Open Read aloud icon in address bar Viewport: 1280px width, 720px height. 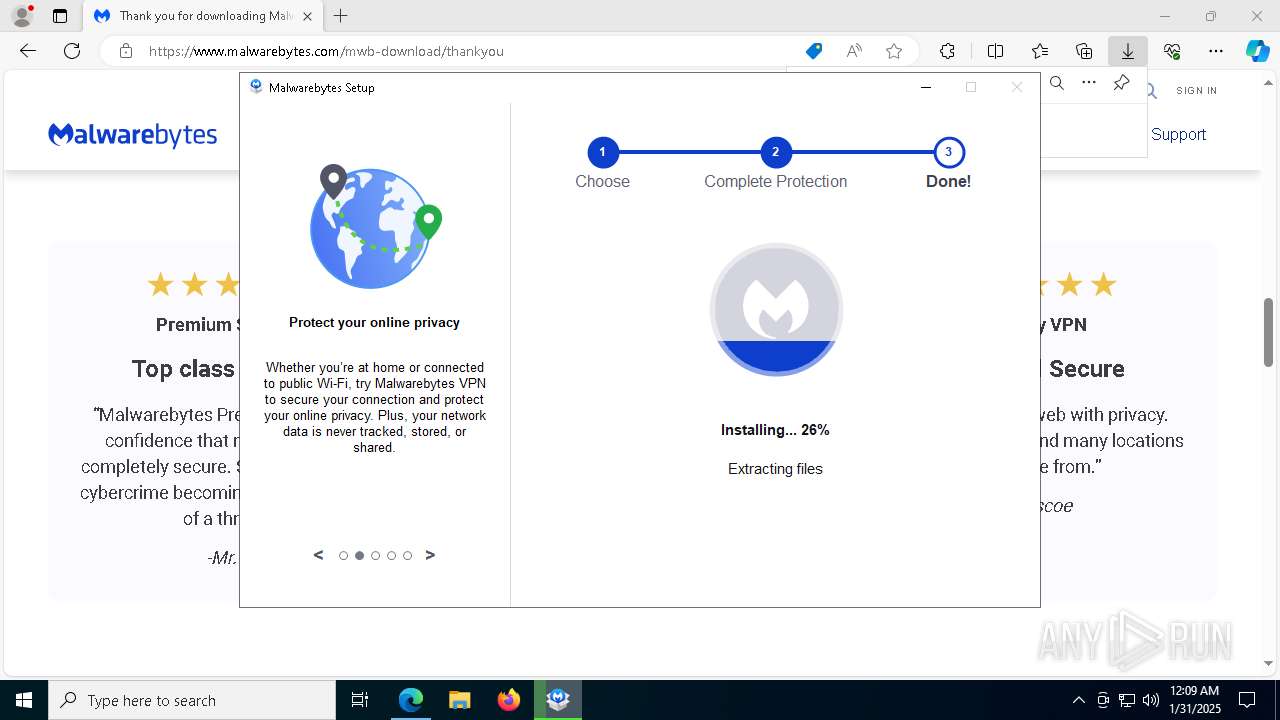pos(854,51)
